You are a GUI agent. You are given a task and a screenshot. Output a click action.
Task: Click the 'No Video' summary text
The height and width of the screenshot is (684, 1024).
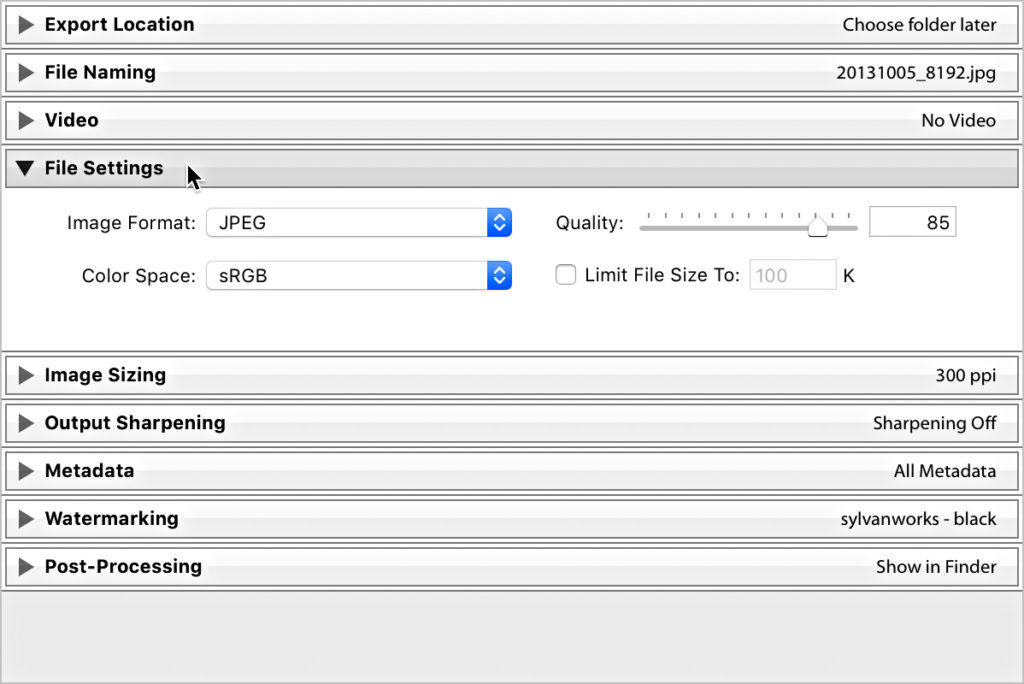coord(959,120)
